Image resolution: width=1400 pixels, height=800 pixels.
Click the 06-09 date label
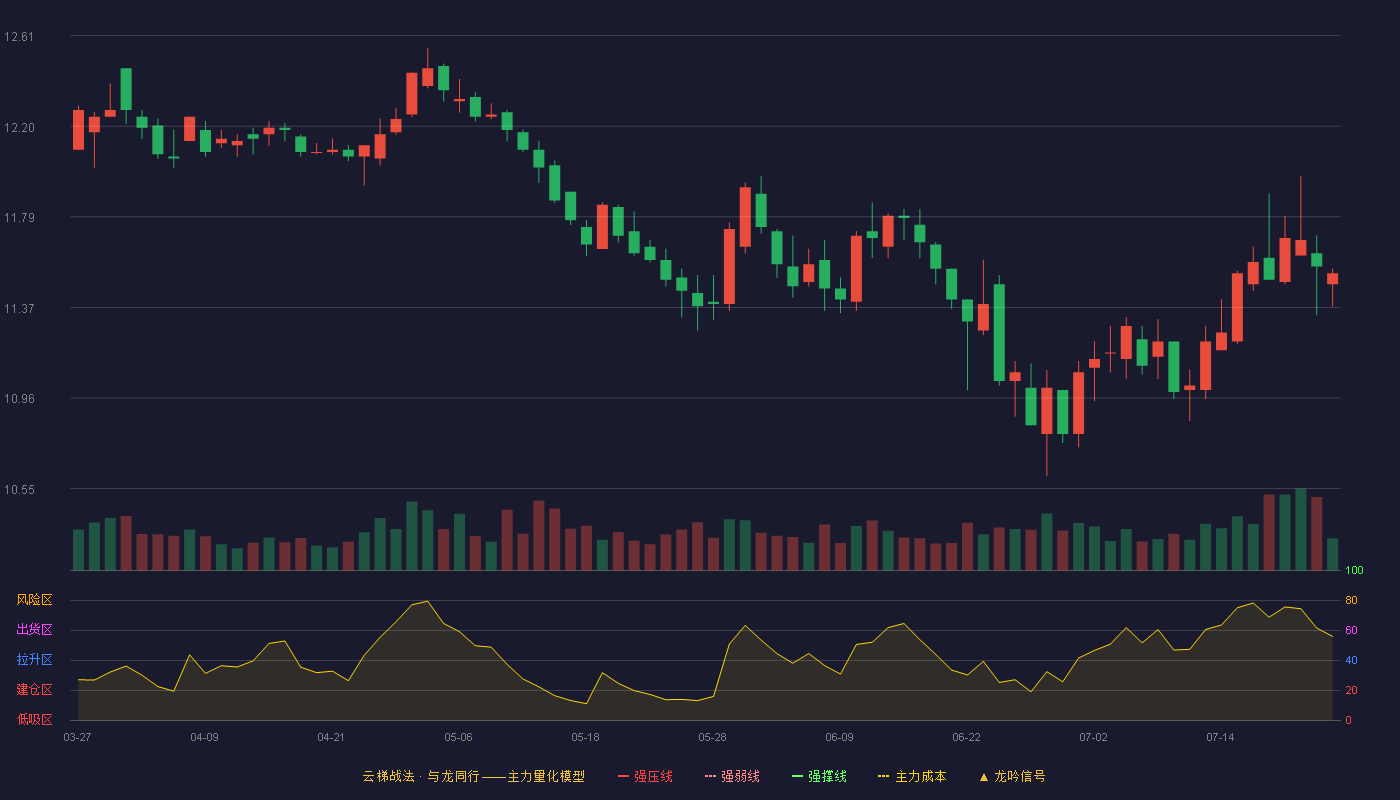839,737
